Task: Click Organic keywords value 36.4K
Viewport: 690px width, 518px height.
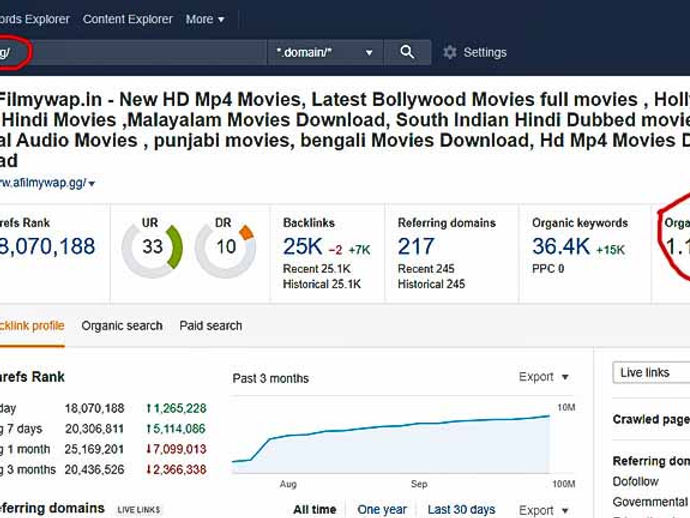Action: point(561,246)
